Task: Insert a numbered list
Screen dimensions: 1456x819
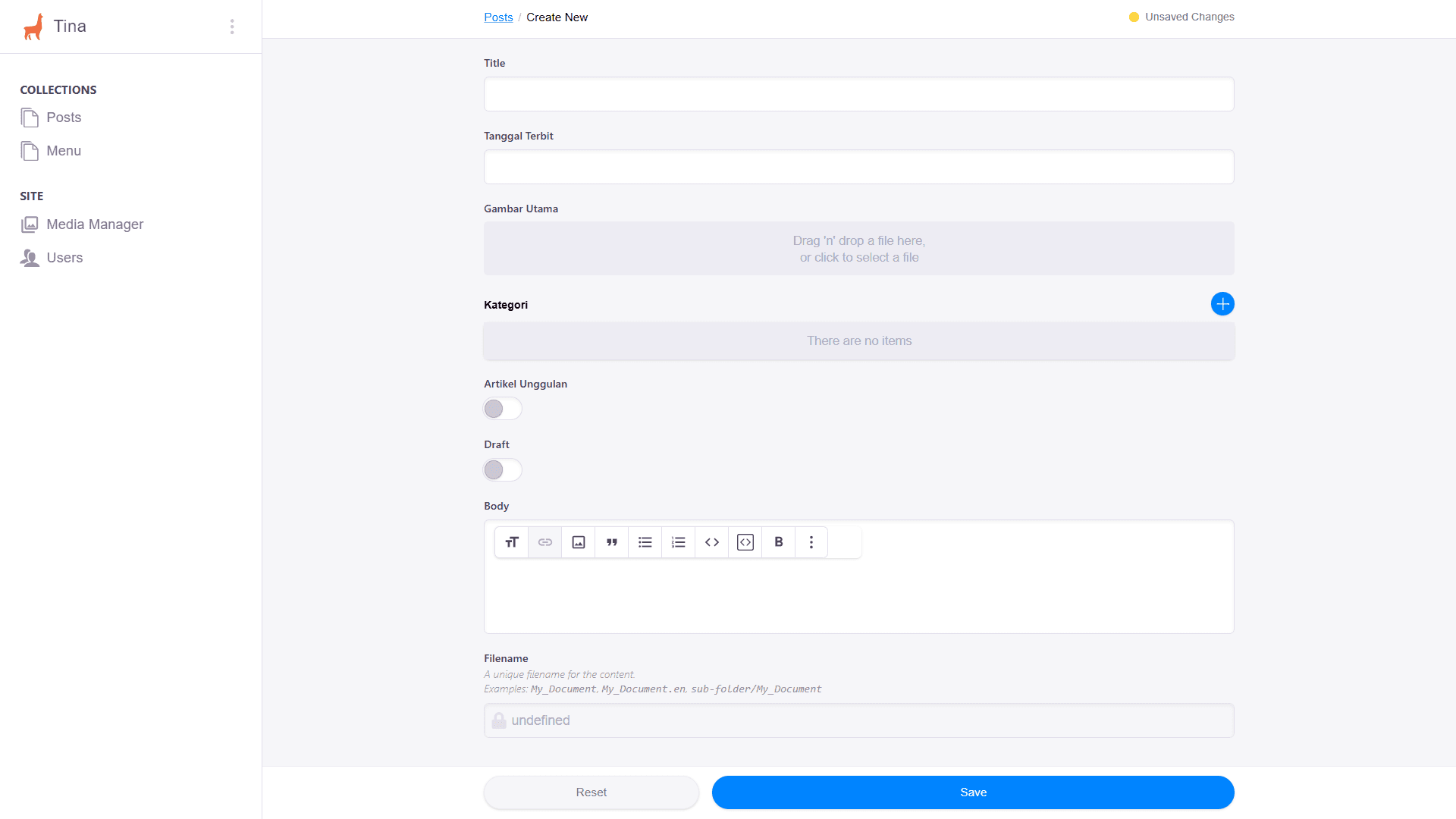Action: click(679, 542)
